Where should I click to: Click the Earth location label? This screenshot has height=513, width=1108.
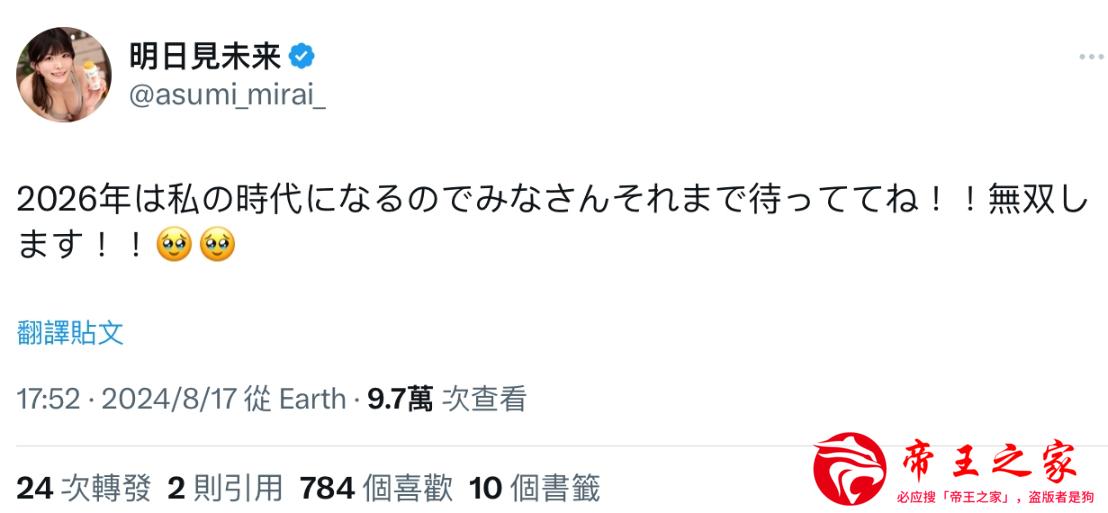coord(312,399)
